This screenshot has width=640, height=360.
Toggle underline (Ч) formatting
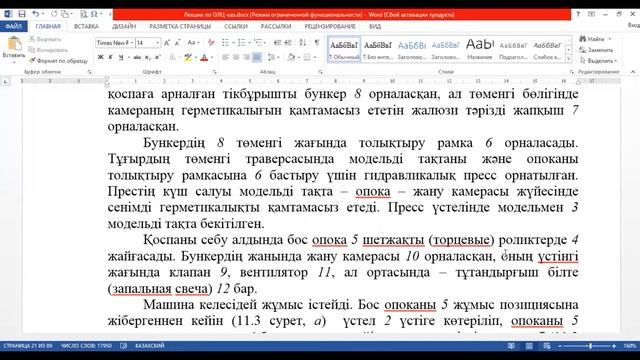tap(121, 57)
